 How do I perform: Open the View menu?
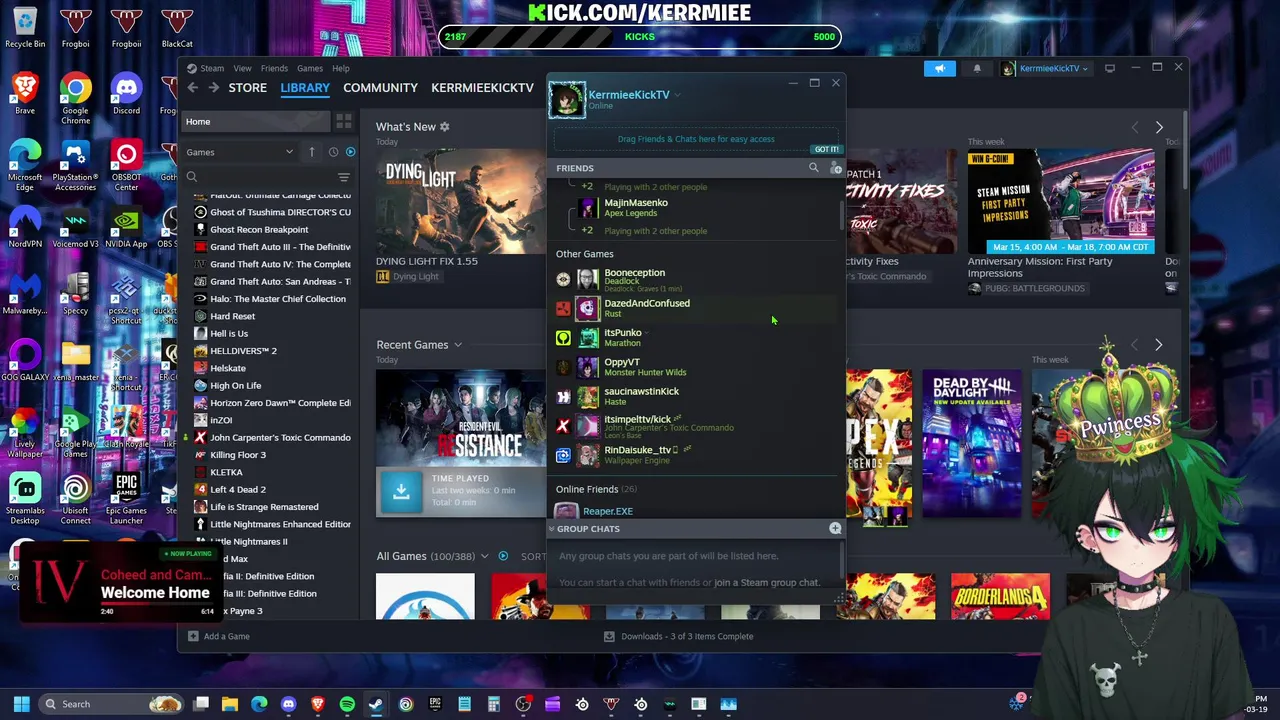tap(242, 69)
